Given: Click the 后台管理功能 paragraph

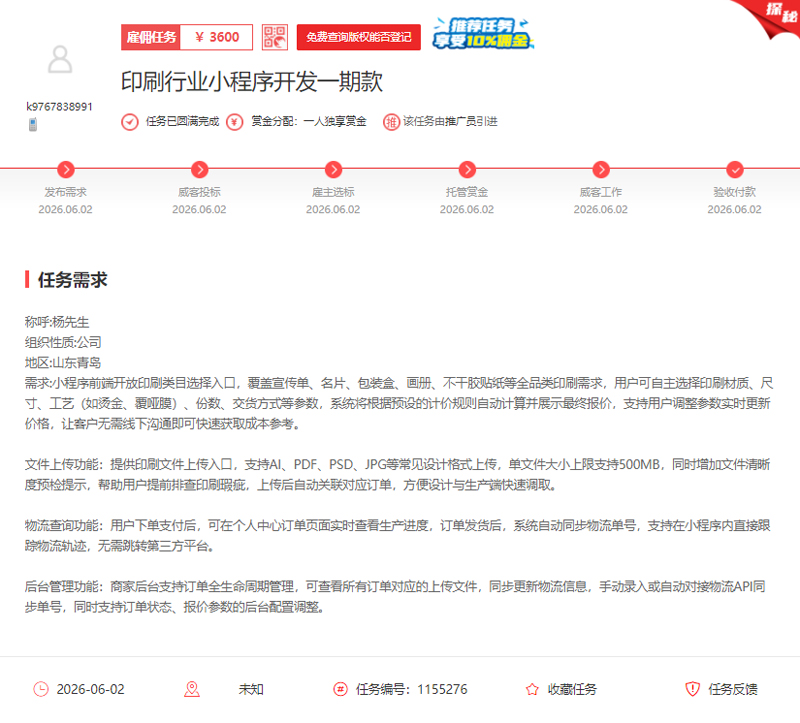Looking at the screenshot, I should pos(395,597).
